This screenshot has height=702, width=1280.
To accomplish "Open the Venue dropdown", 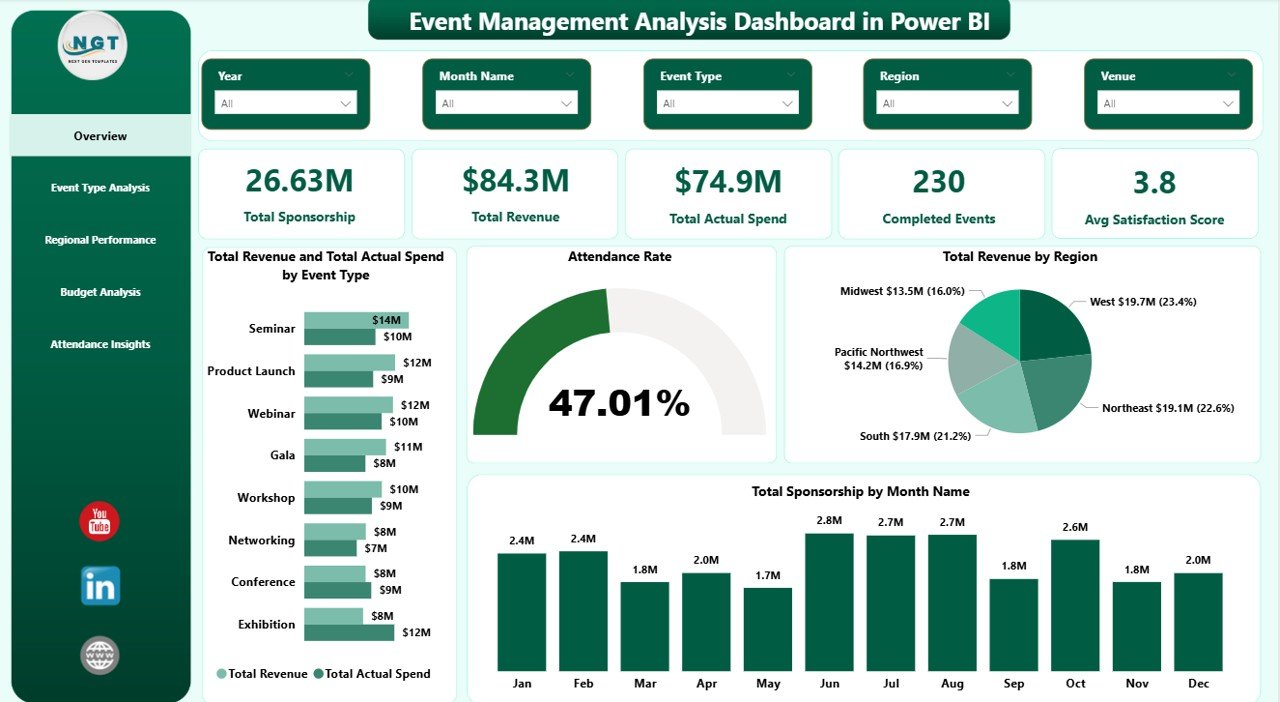I will coord(1168,103).
